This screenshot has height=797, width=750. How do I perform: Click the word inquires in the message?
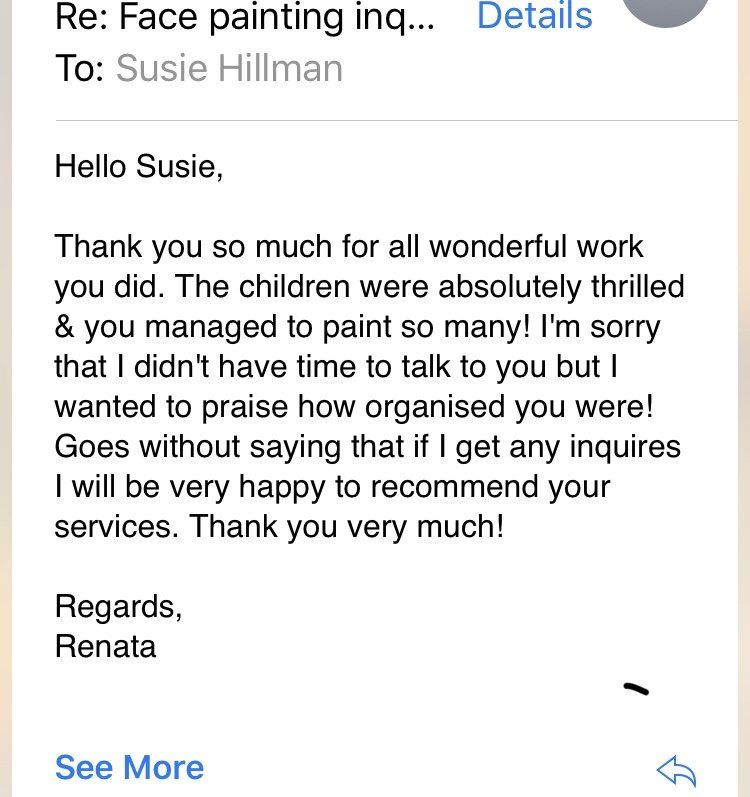click(625, 447)
